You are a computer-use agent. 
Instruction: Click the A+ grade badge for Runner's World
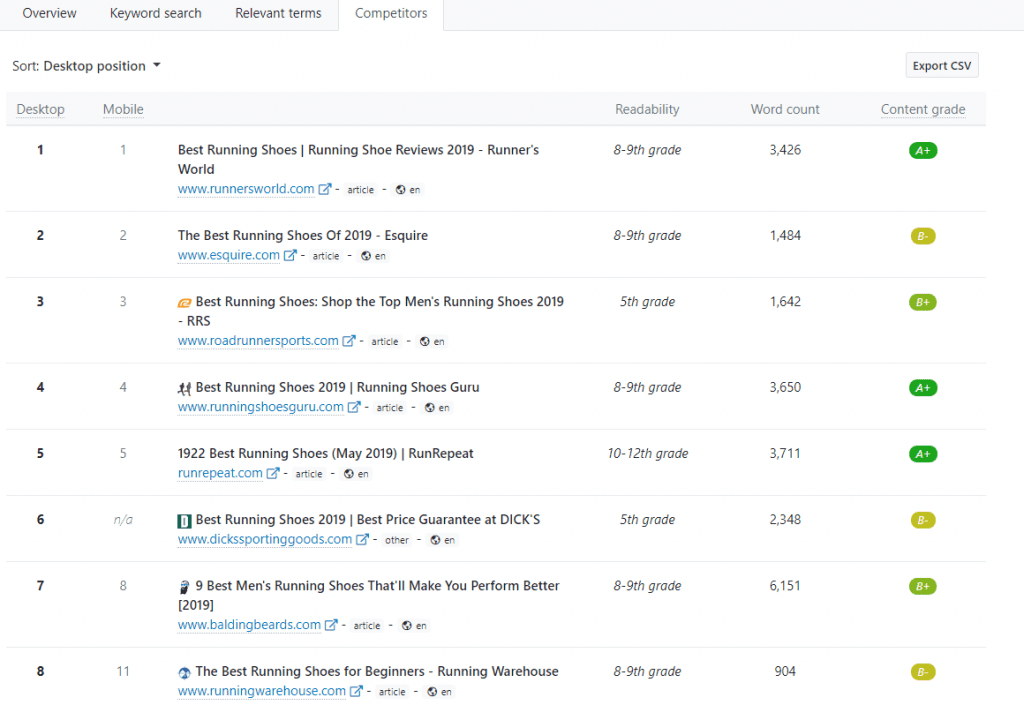(x=922, y=151)
